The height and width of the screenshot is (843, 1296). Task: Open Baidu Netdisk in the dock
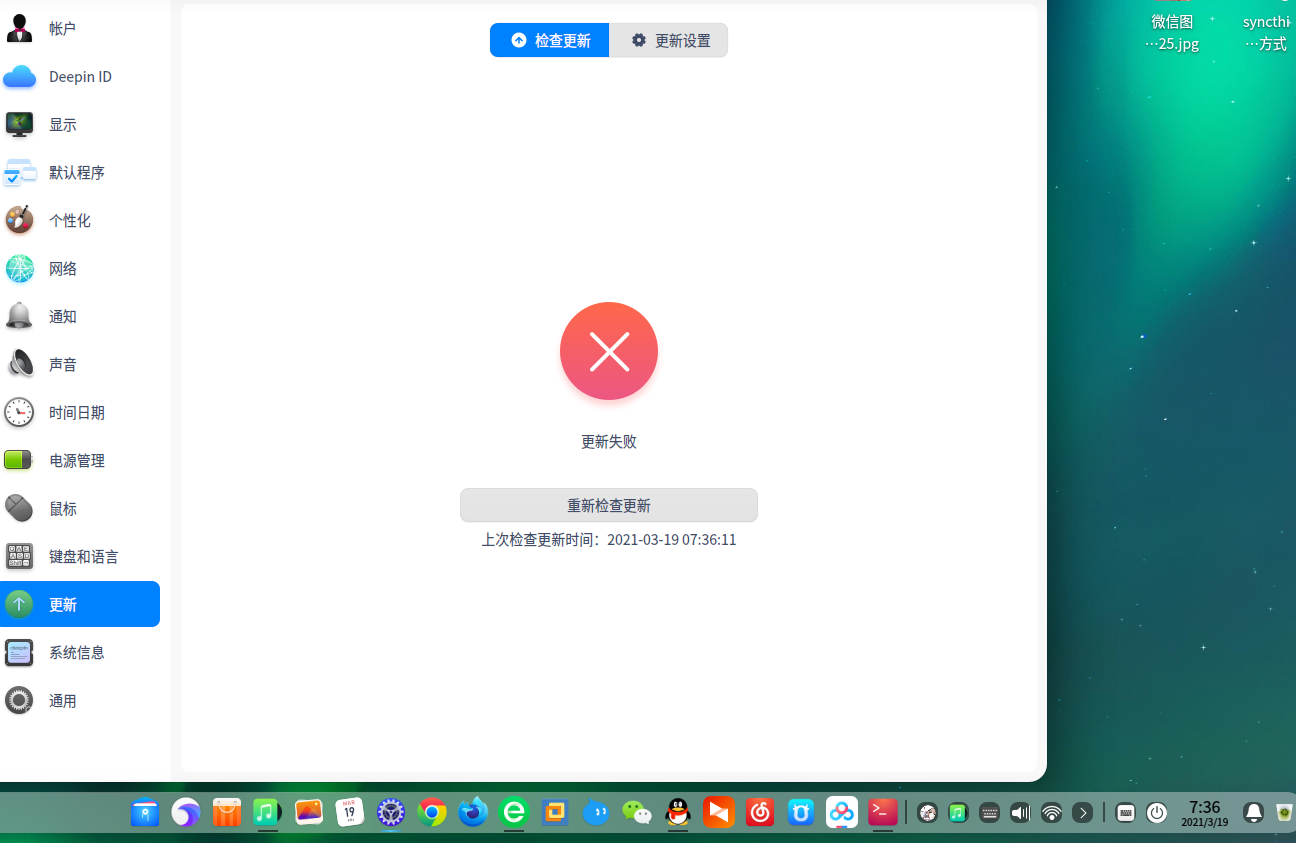point(842,812)
